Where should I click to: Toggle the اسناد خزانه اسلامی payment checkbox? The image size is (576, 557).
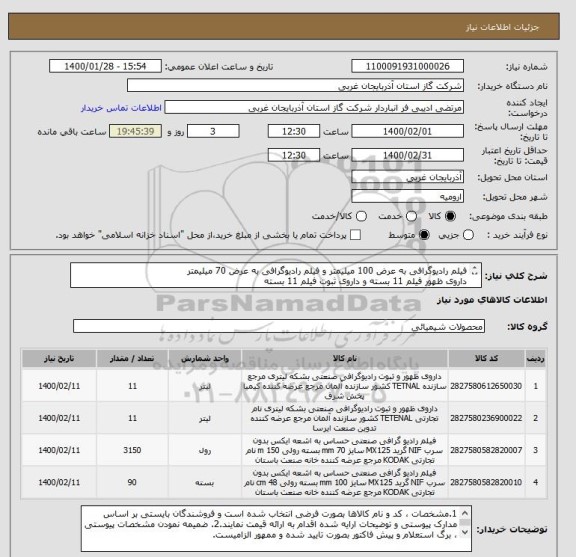pos(355,235)
